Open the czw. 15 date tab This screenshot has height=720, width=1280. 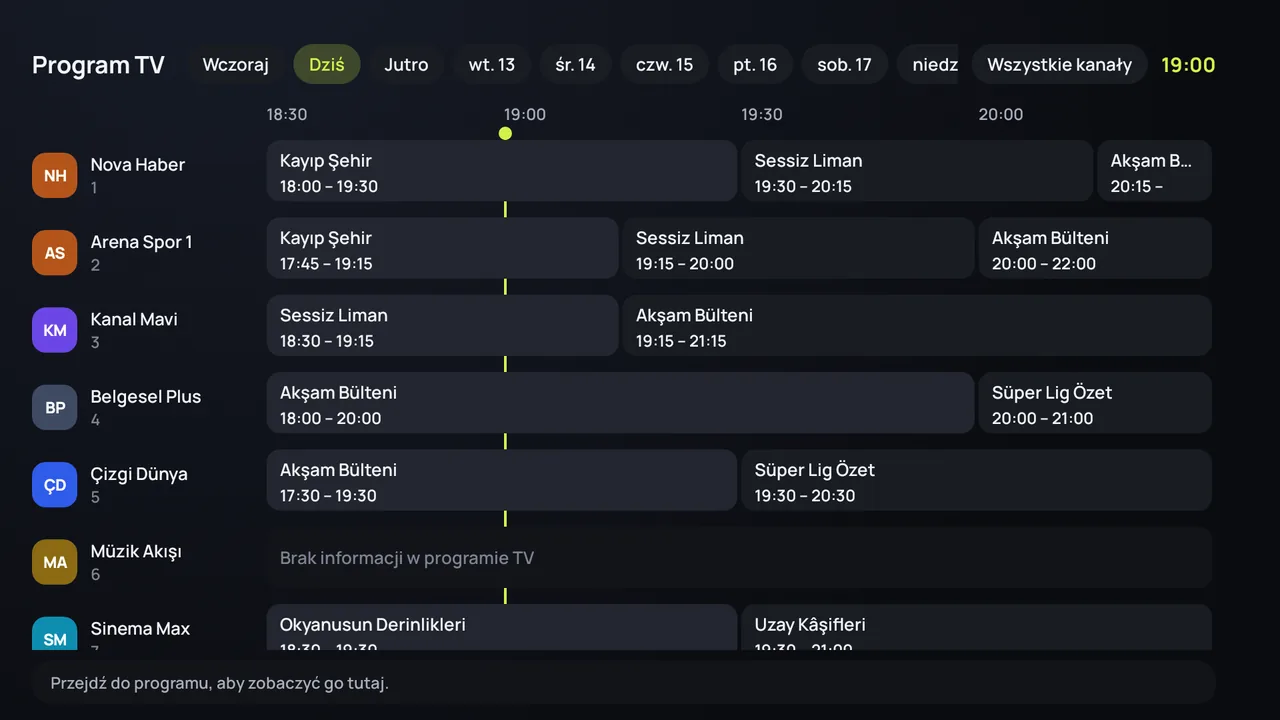click(664, 65)
